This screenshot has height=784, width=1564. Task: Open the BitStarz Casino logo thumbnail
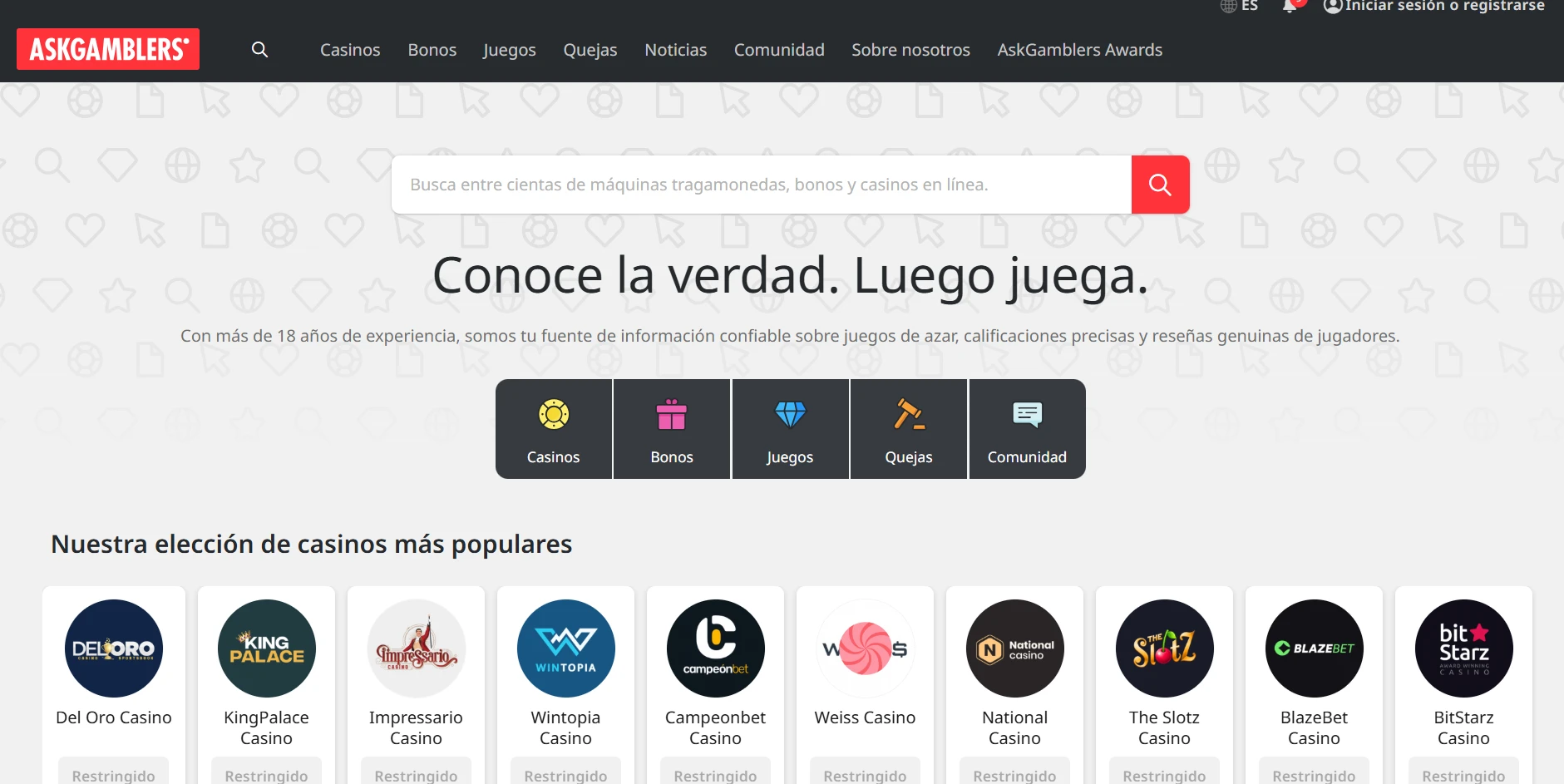1463,648
